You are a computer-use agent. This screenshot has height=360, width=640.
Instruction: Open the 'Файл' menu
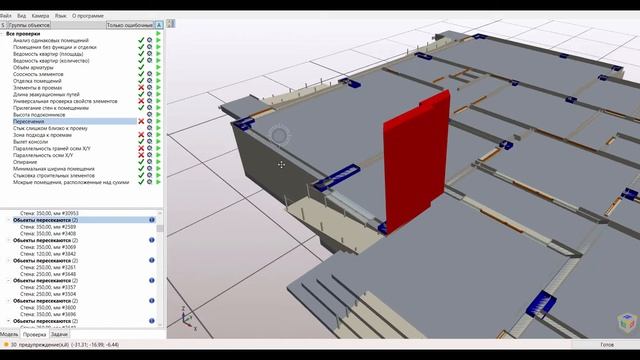click(6, 16)
